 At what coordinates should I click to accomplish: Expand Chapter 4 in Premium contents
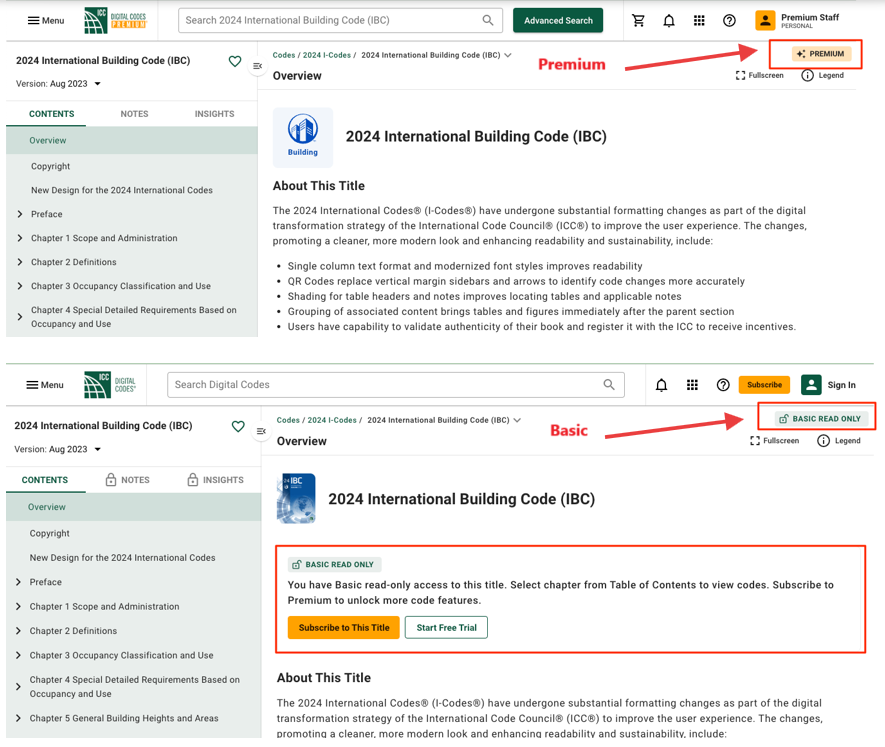click(x=20, y=317)
